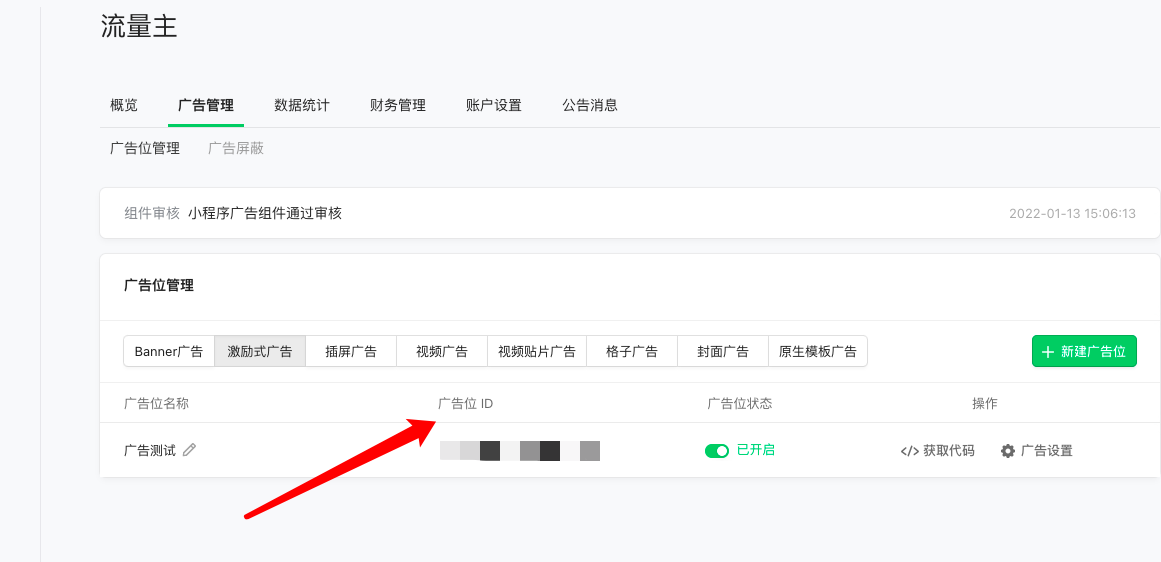Click the gear icon for 广告设置
This screenshot has width=1161, height=562.
1008,451
